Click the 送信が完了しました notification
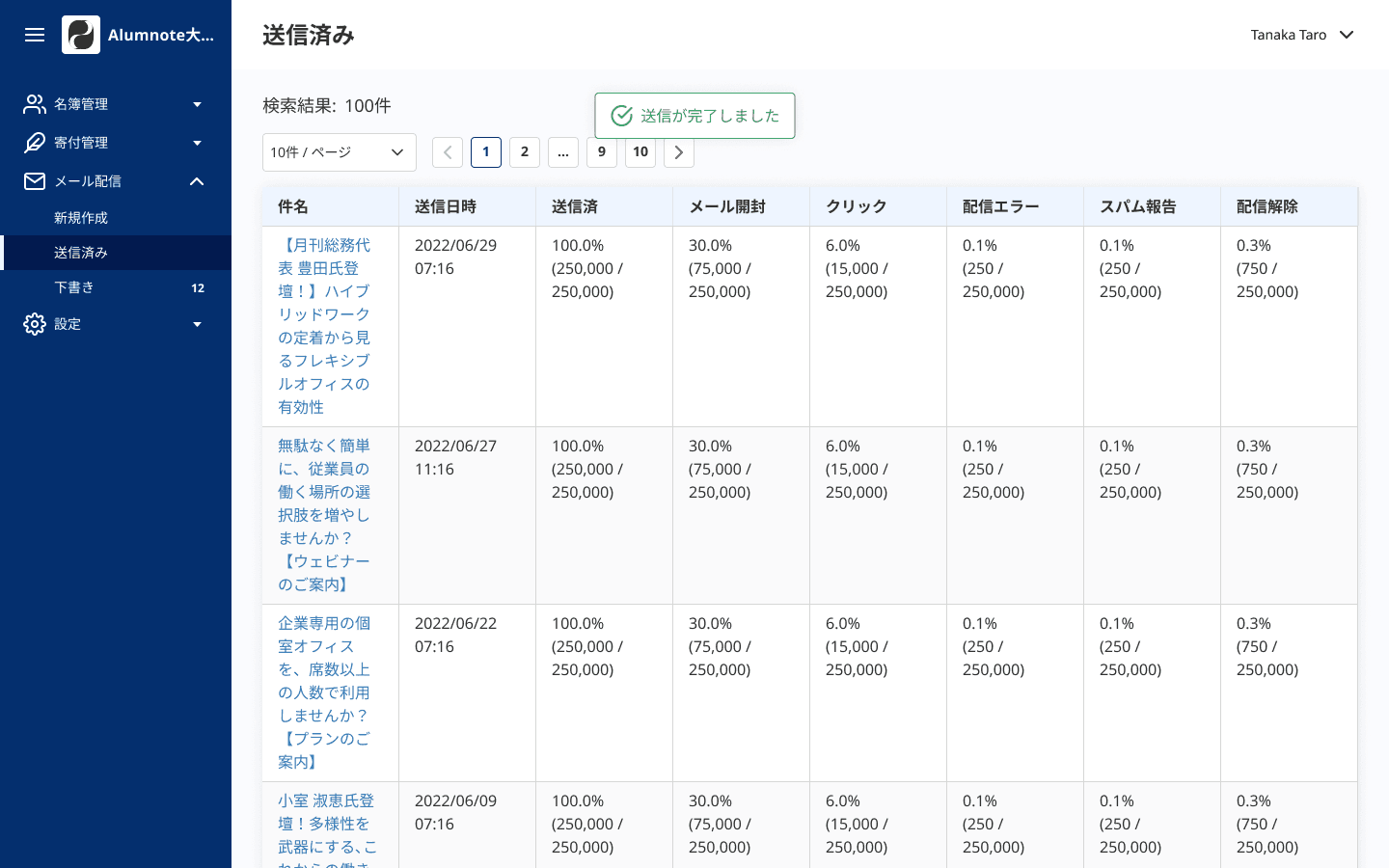This screenshot has height=868, width=1389. point(694,116)
